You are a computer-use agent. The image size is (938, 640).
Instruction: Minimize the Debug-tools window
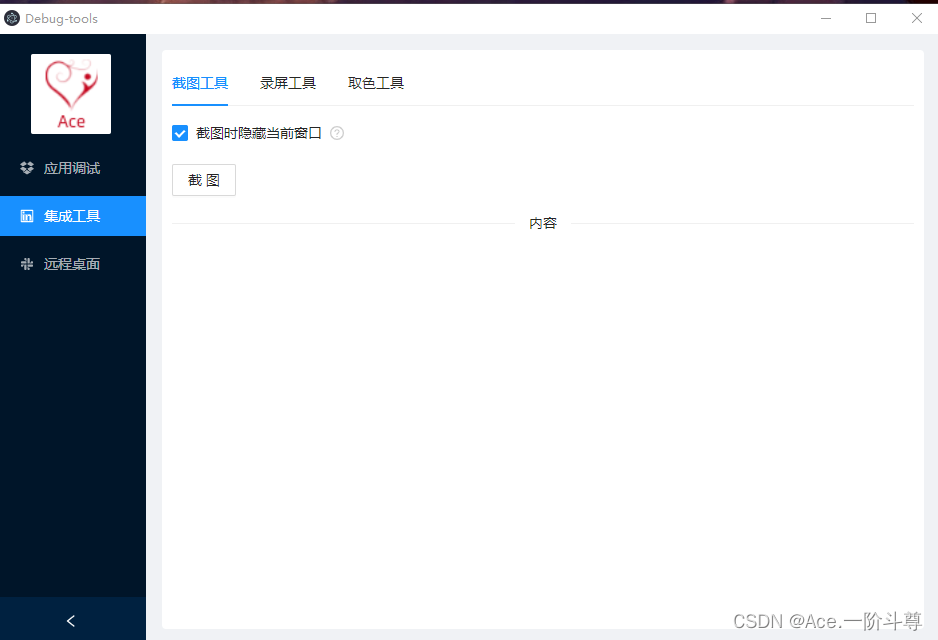(825, 18)
